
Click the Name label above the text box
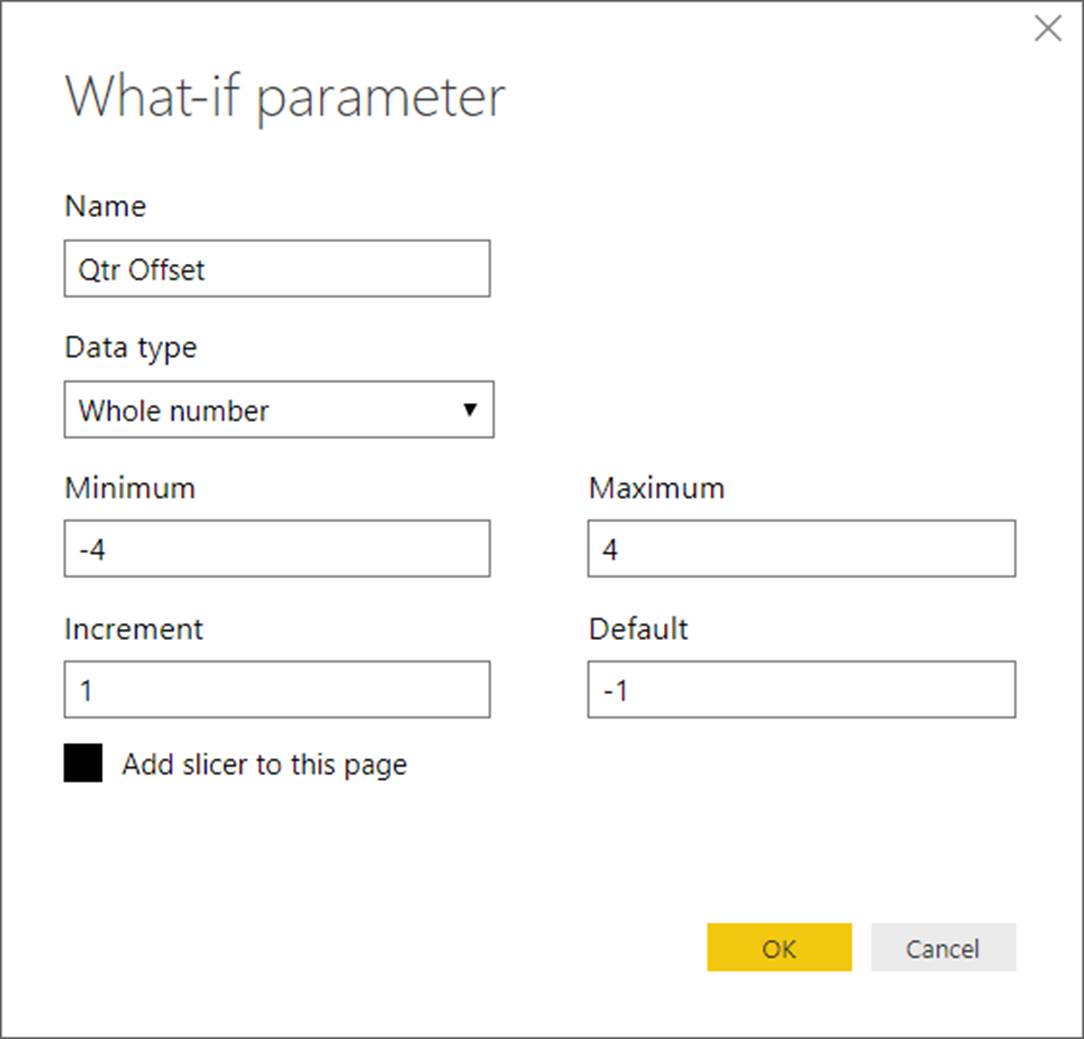[x=105, y=206]
